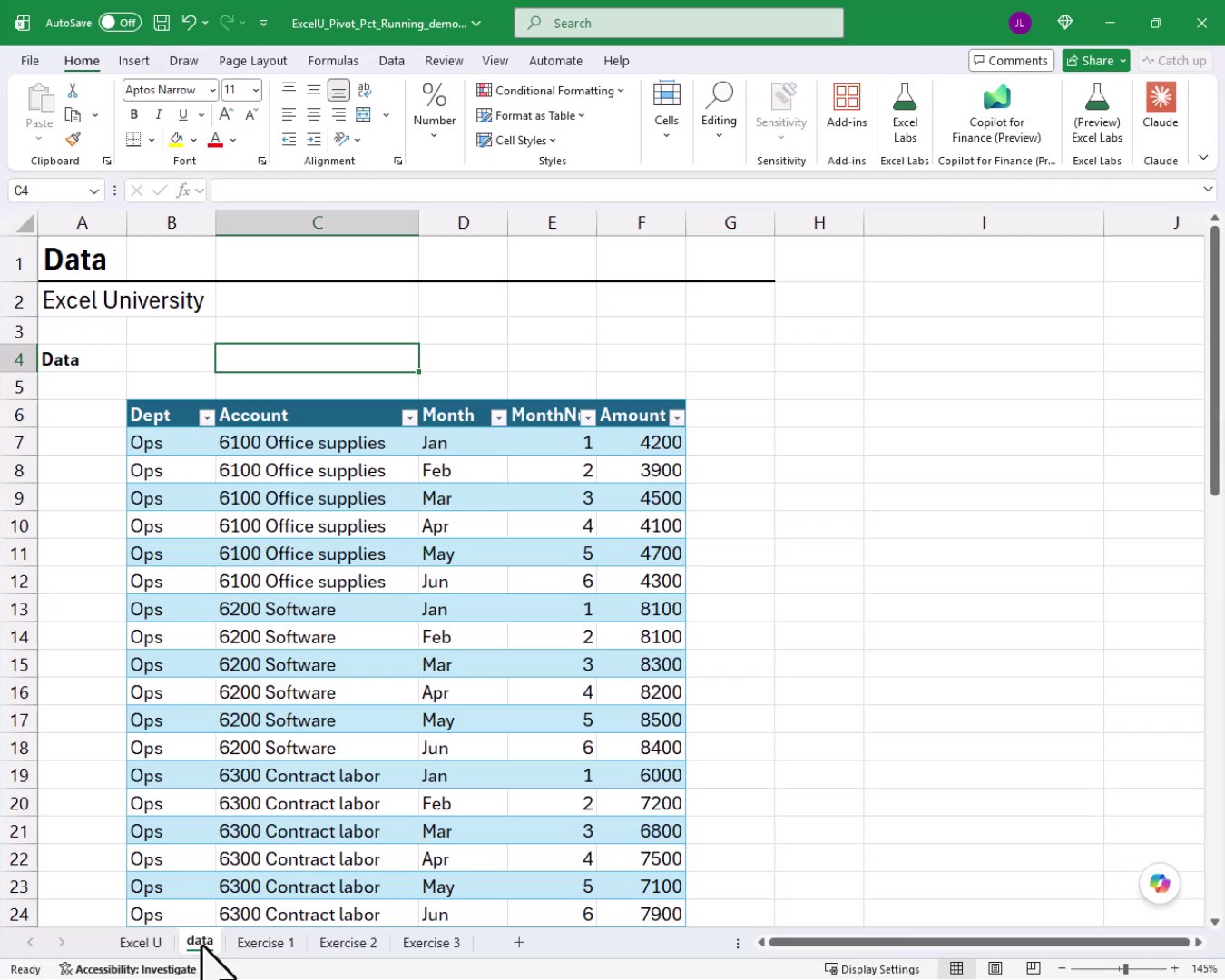Toggle Bold formatting
This screenshot has height=980, width=1225.
point(134,114)
